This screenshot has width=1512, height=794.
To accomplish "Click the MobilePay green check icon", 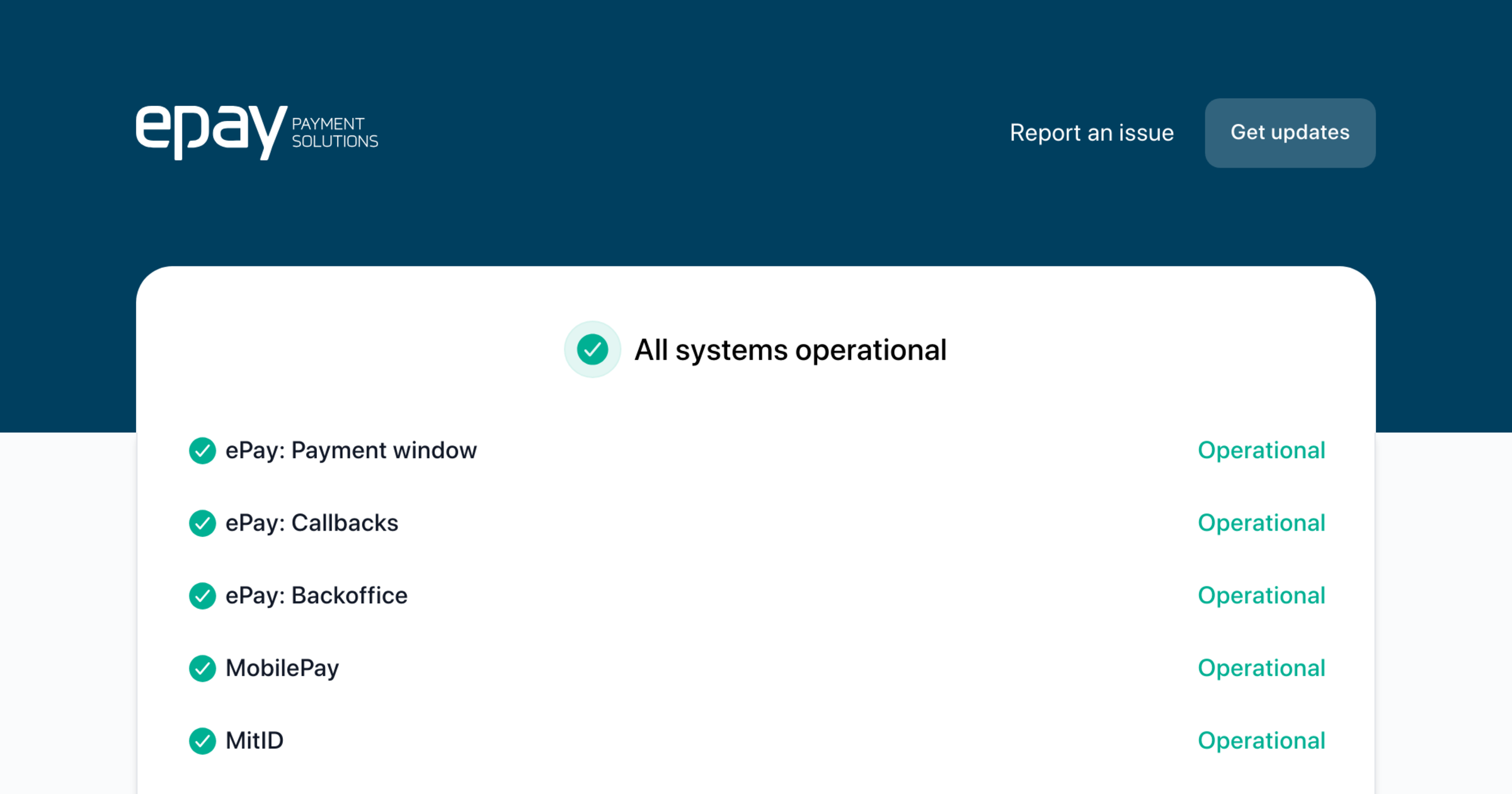I will coord(202,668).
